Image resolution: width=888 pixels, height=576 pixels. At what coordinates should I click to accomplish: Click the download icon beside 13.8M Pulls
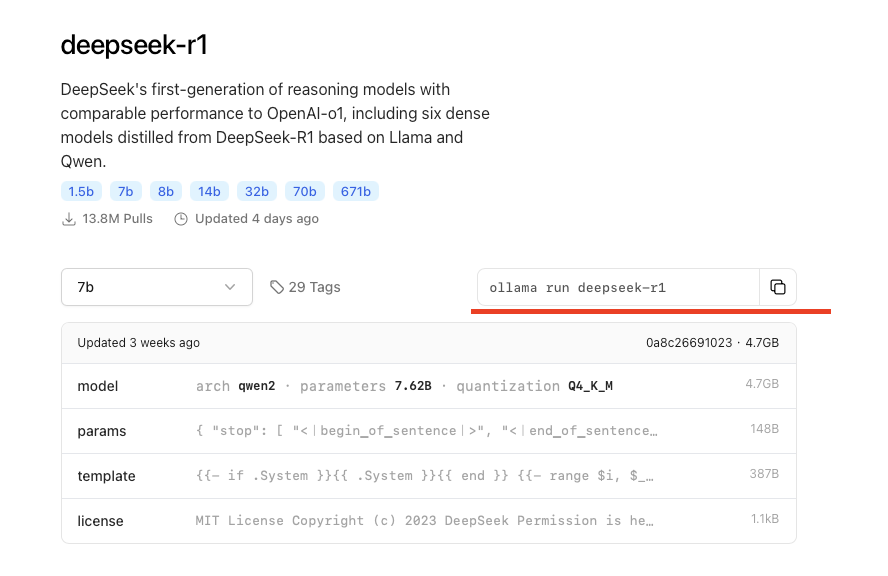[x=69, y=219]
